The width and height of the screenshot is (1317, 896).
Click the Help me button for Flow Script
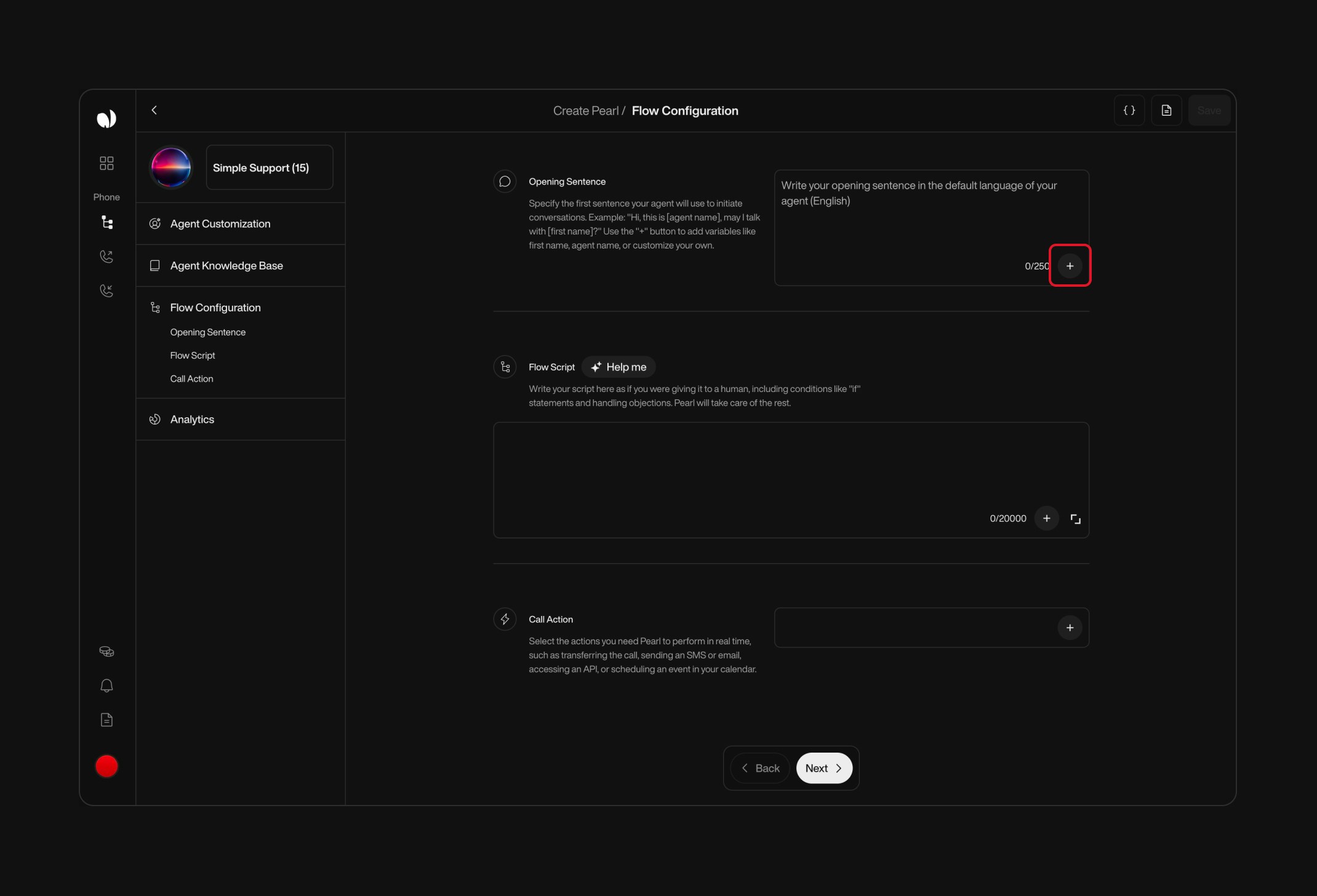click(618, 367)
